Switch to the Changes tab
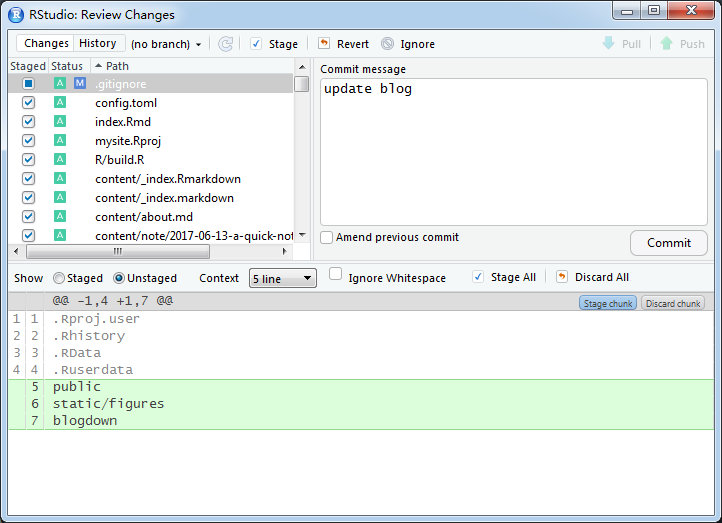Image resolution: width=722 pixels, height=523 pixels. point(46,43)
